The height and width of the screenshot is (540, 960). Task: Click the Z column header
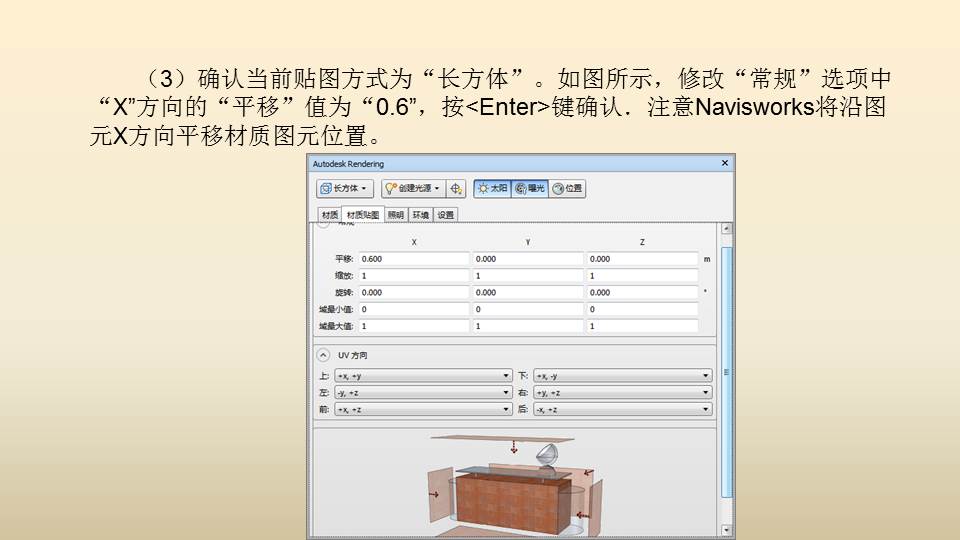[642, 242]
